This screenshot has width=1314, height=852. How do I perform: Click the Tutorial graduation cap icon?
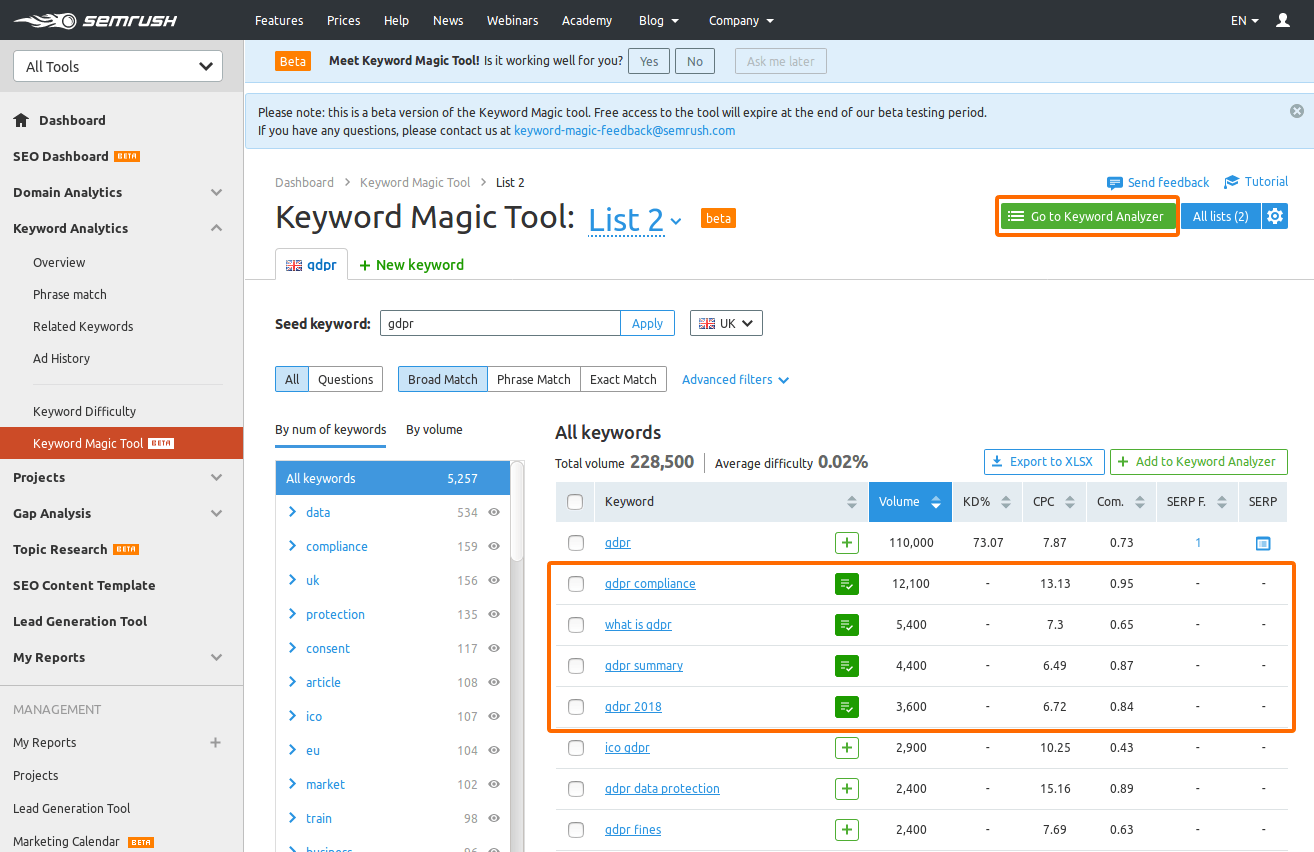point(1231,182)
